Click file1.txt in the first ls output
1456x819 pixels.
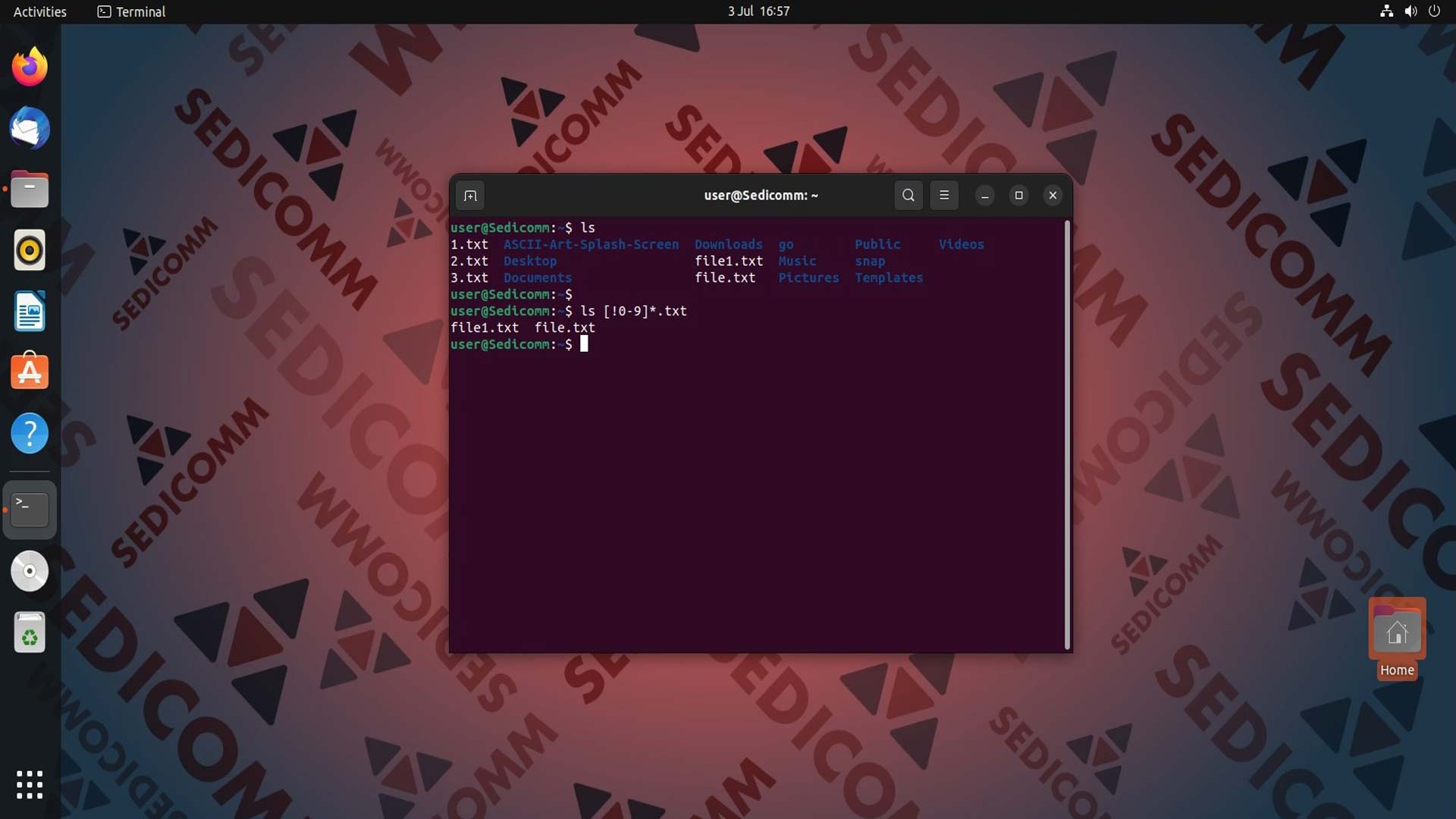(x=729, y=261)
